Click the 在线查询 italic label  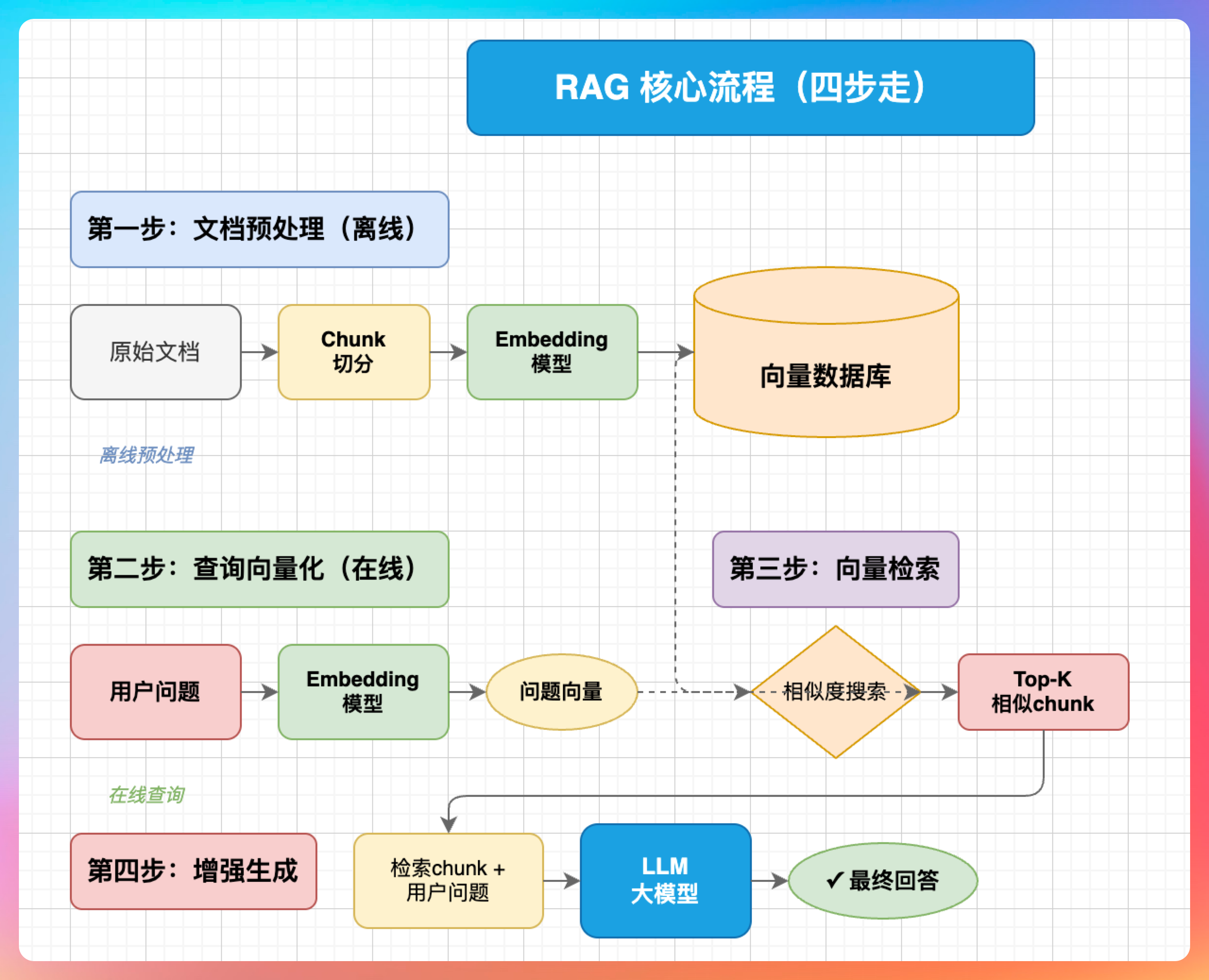tap(146, 795)
